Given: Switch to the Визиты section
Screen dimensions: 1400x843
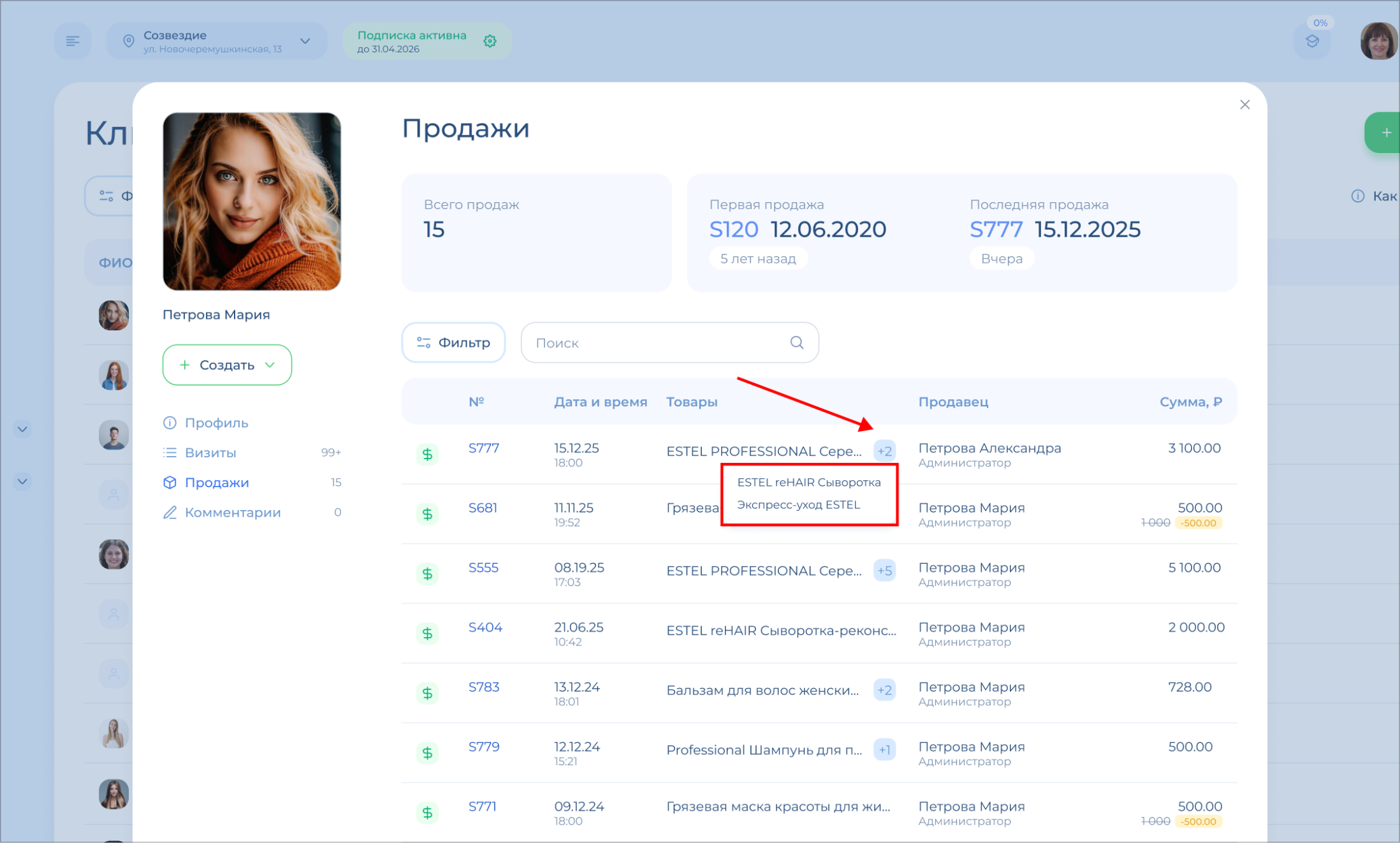Looking at the screenshot, I should [x=210, y=453].
